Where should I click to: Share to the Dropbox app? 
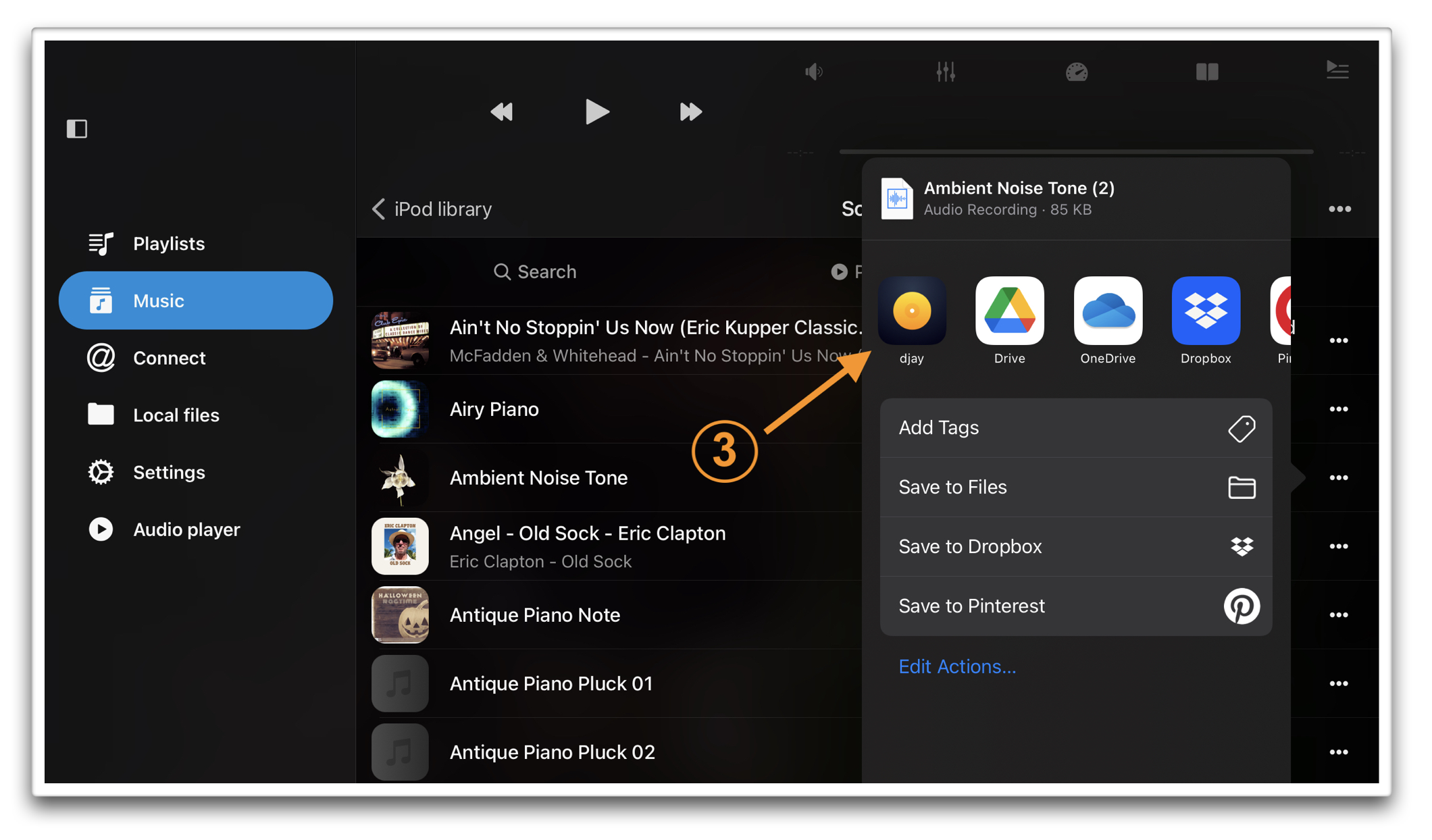point(1206,321)
